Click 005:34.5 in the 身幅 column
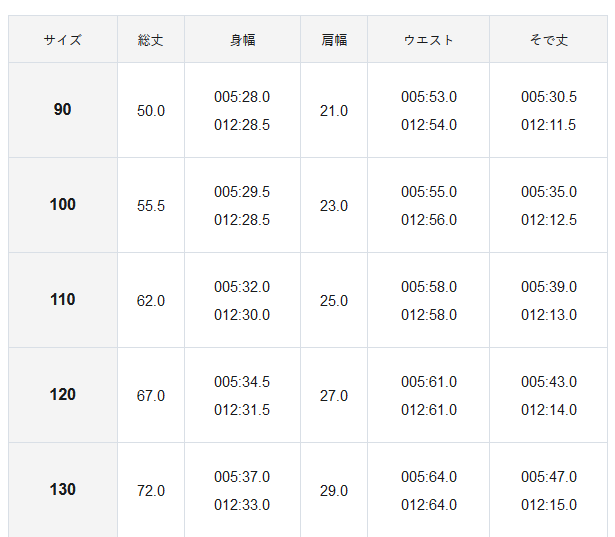The height and width of the screenshot is (537, 615). (x=242, y=382)
